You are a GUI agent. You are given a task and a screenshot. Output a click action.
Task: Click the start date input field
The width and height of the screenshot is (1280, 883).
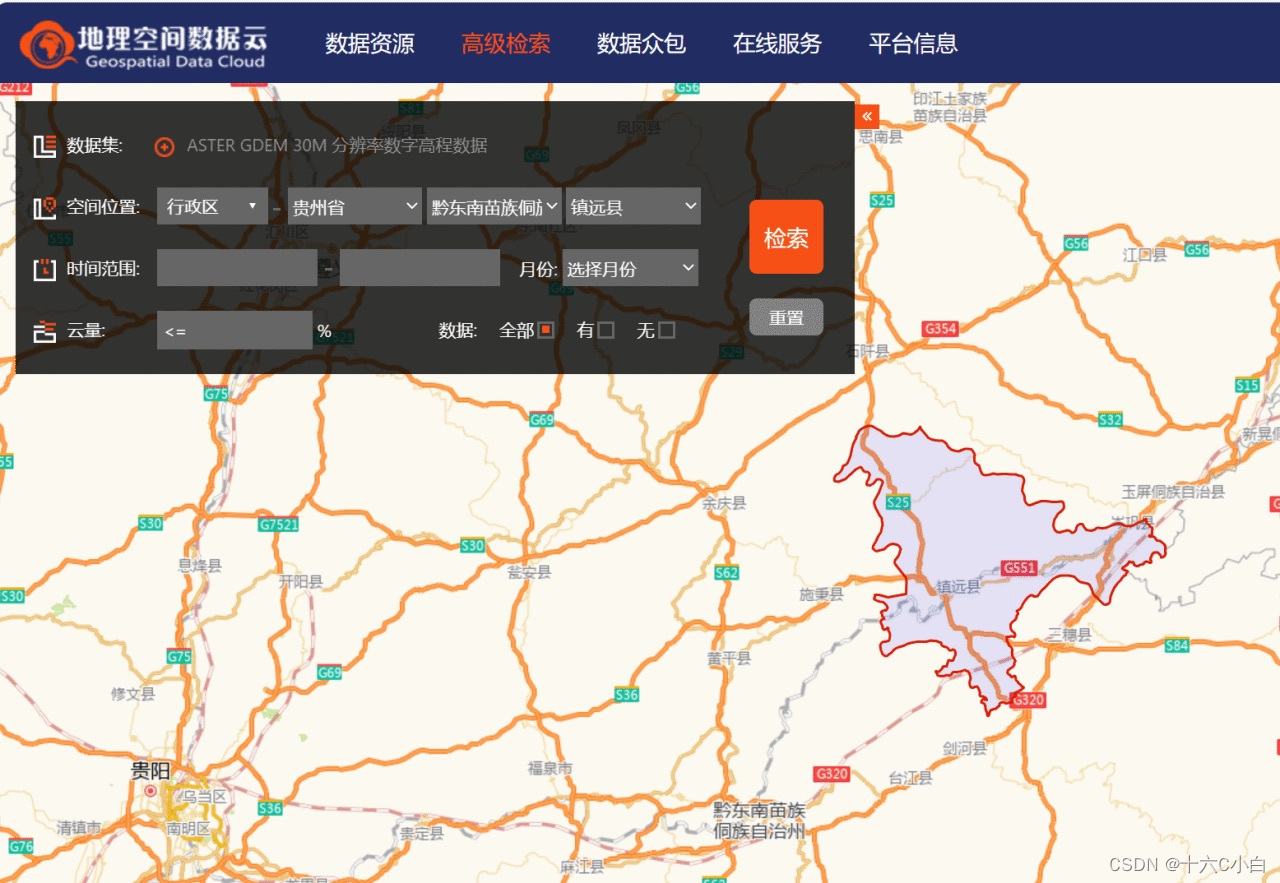237,268
